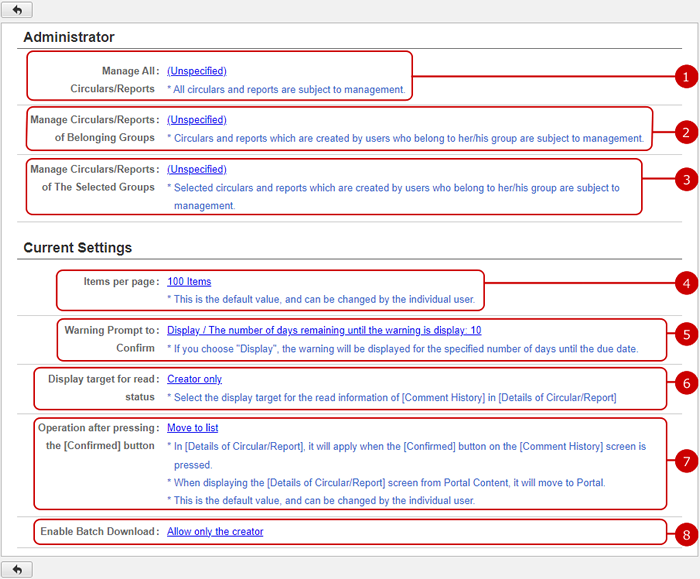Open the Unspecified link for Manage All Circulars/Reports
700x579 pixels.
tap(197, 71)
